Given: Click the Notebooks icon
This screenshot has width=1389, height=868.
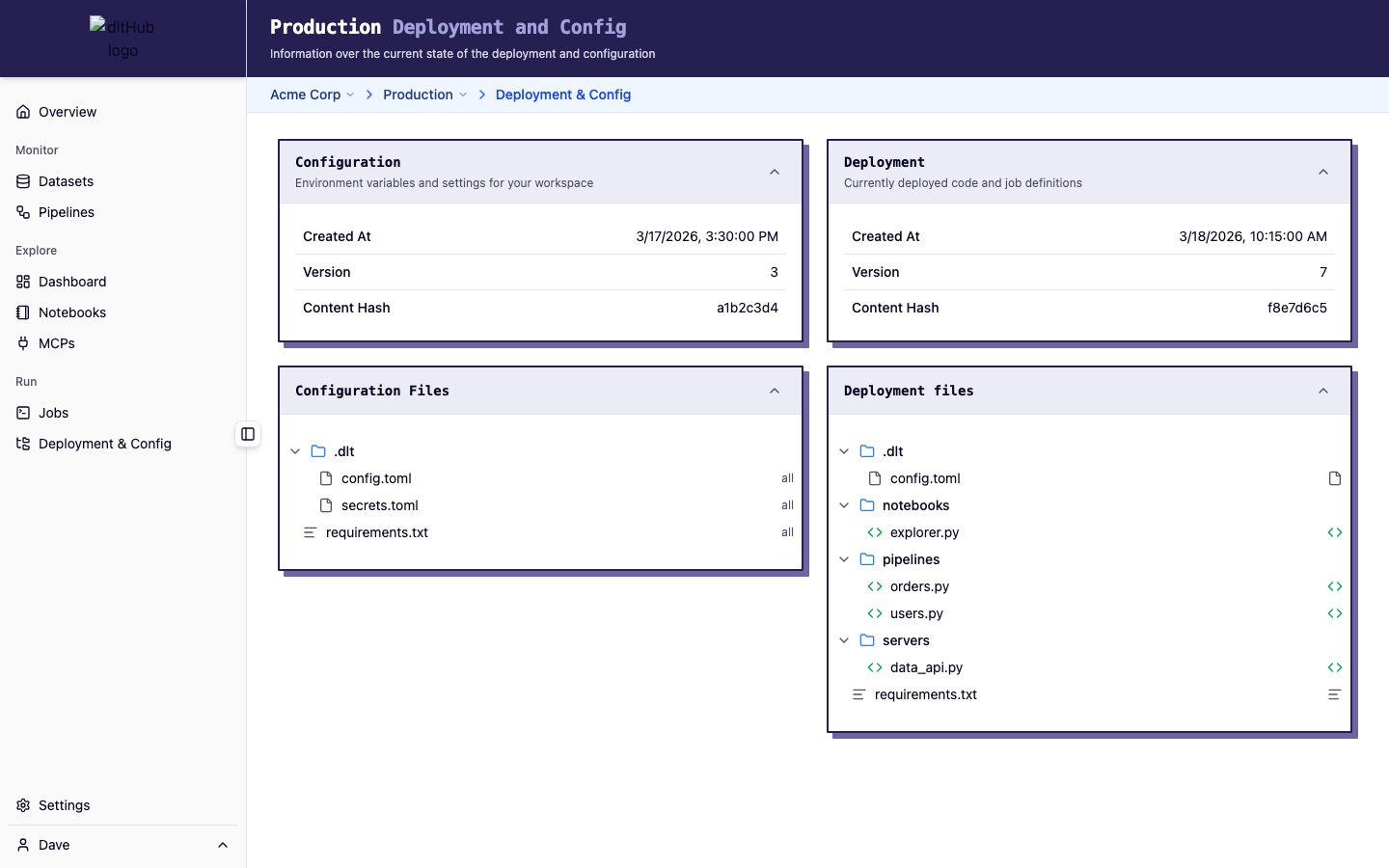Looking at the screenshot, I should pos(23,312).
